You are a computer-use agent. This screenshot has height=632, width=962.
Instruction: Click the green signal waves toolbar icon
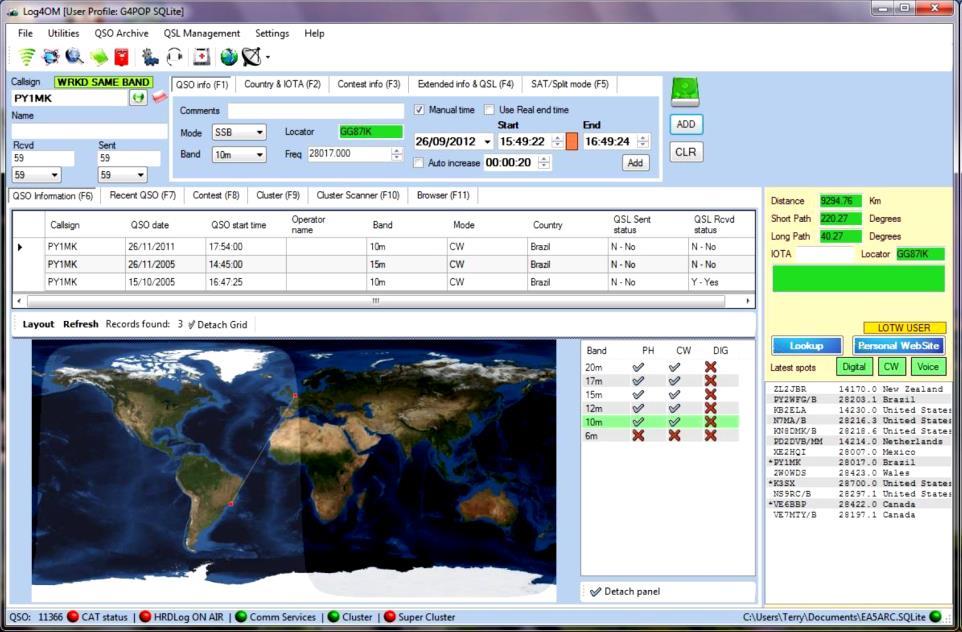click(x=26, y=57)
